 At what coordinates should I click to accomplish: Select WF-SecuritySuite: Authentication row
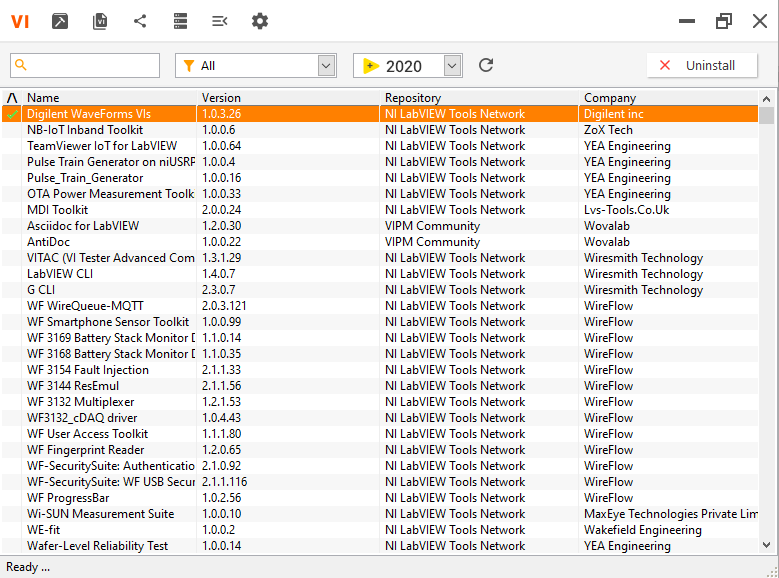point(380,466)
